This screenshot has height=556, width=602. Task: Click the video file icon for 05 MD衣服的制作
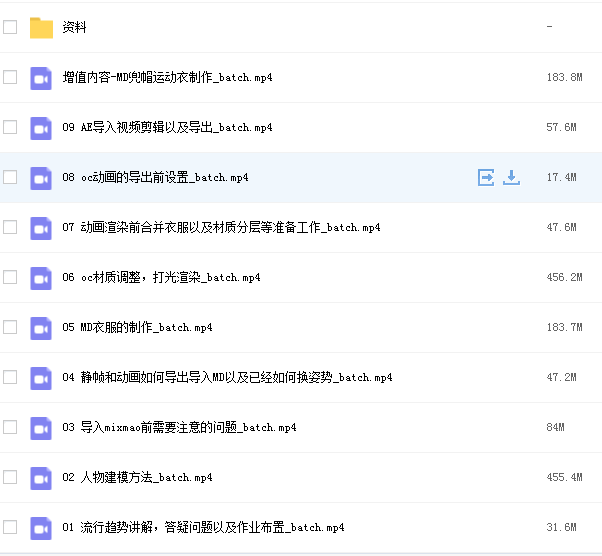click(x=41, y=327)
